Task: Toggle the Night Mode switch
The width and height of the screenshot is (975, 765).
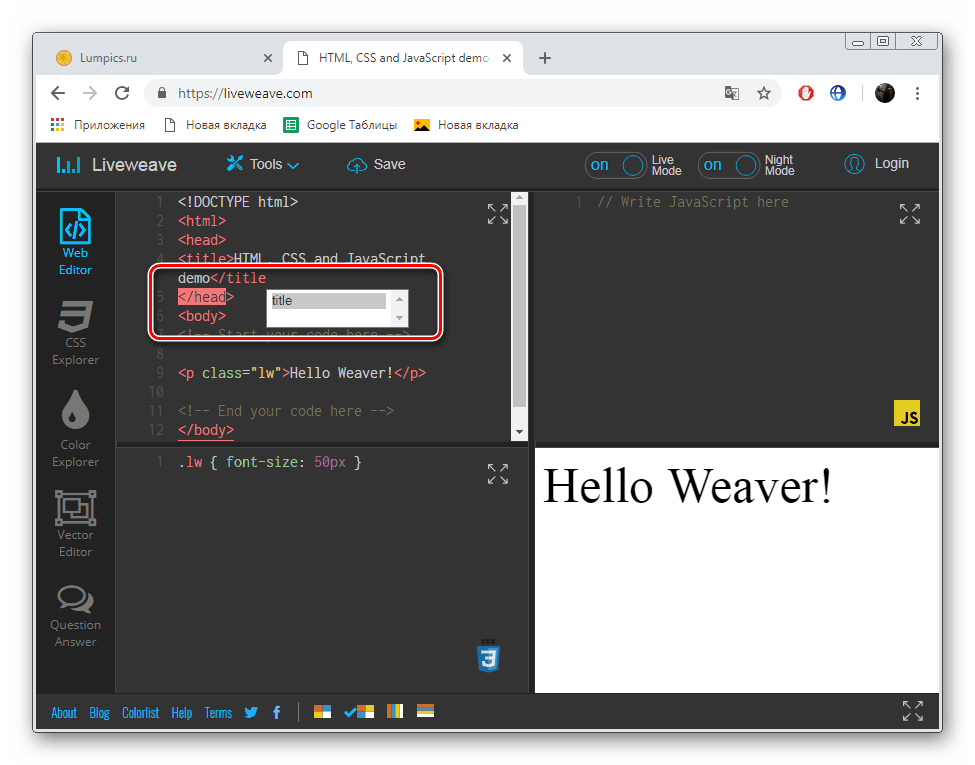Action: 729,165
